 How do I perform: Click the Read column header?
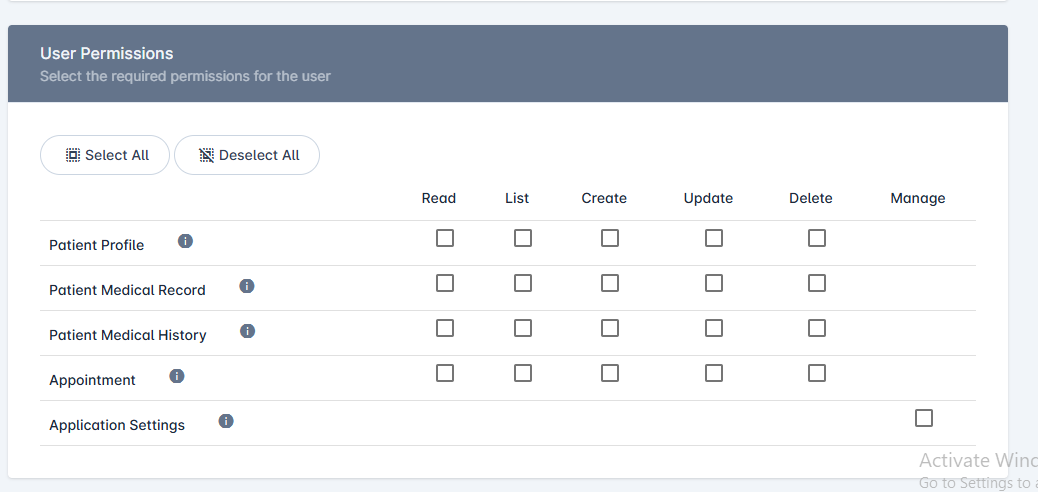pos(439,198)
